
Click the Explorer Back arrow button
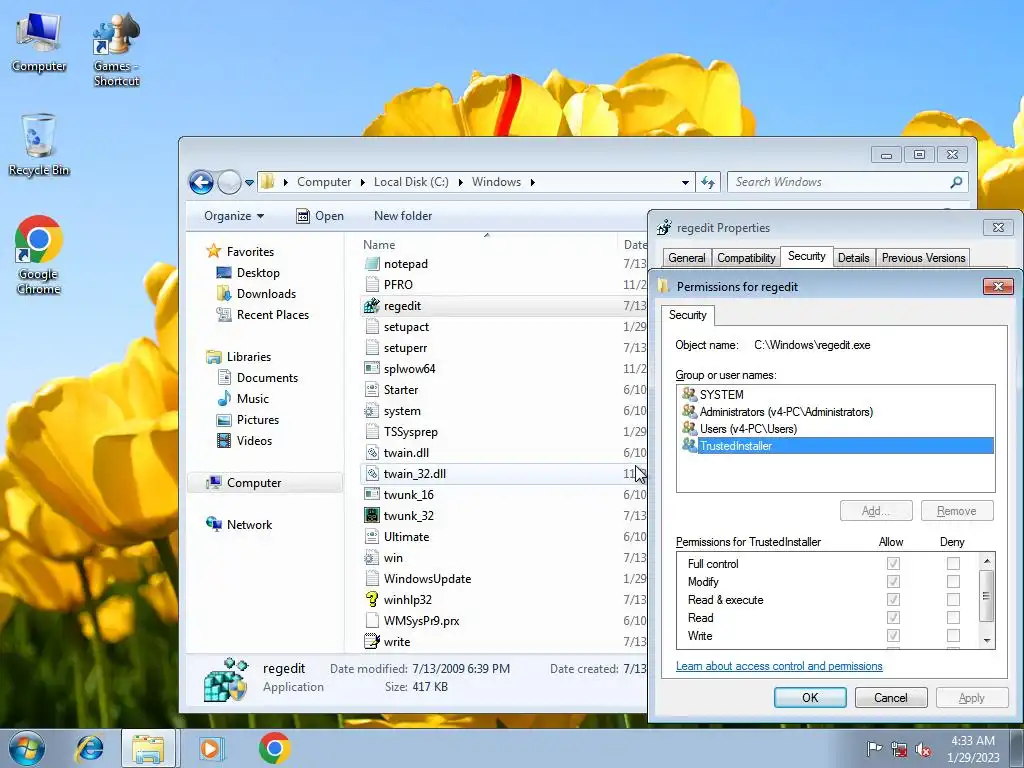coord(201,182)
